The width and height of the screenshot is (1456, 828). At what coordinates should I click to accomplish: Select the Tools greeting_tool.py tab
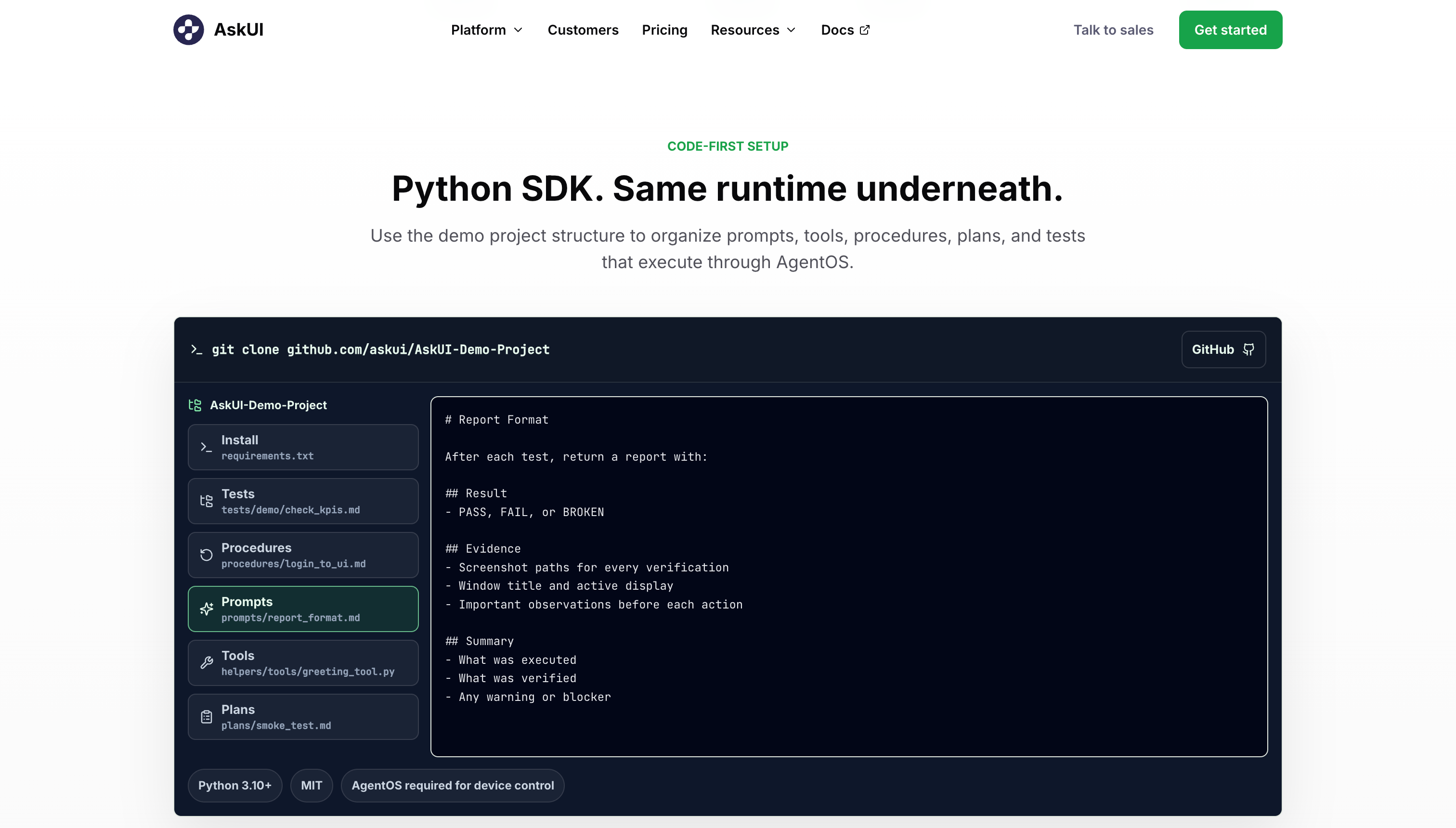pyautogui.click(x=303, y=663)
